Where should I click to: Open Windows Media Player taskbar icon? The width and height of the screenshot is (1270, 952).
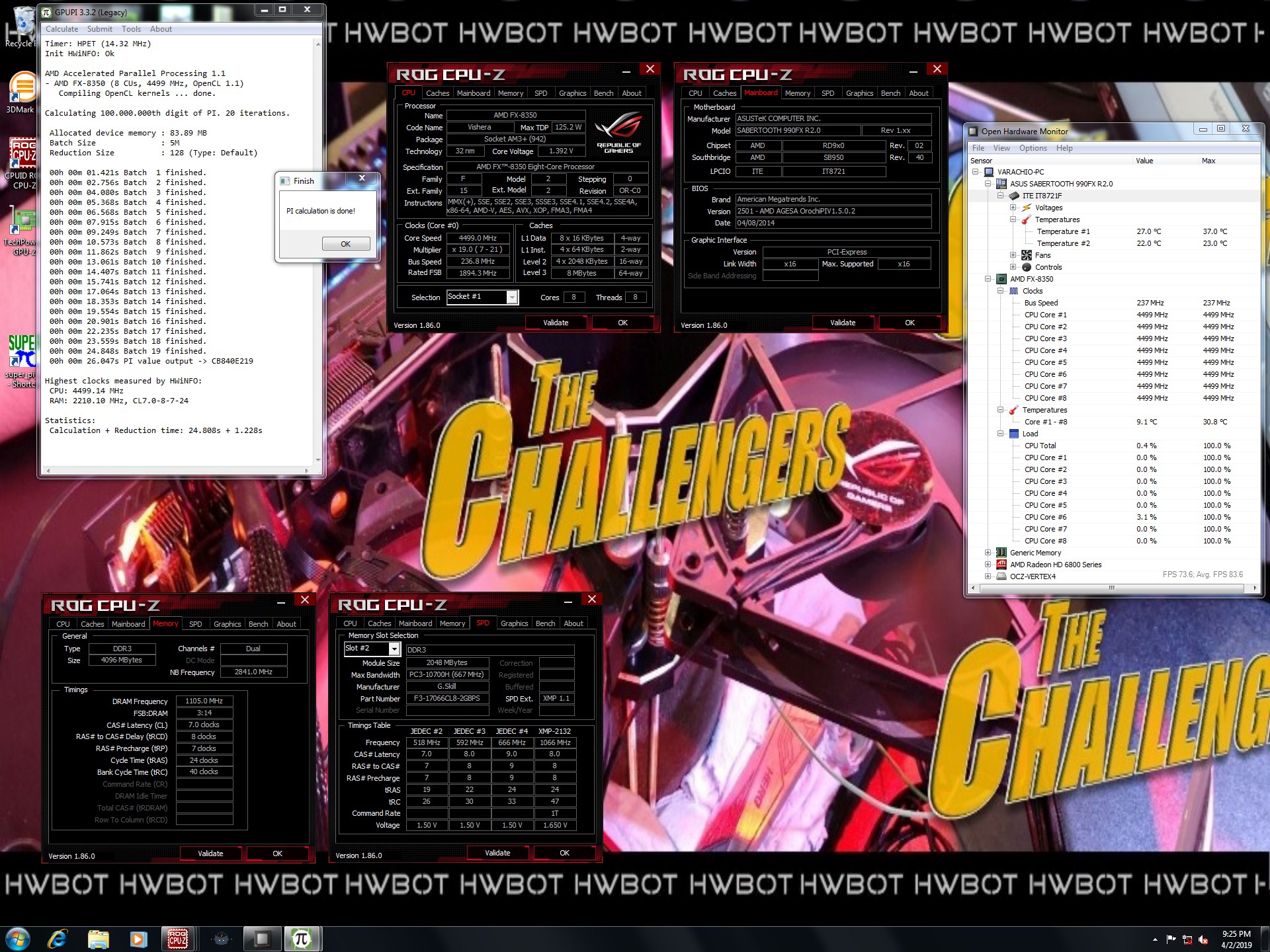tap(138, 939)
